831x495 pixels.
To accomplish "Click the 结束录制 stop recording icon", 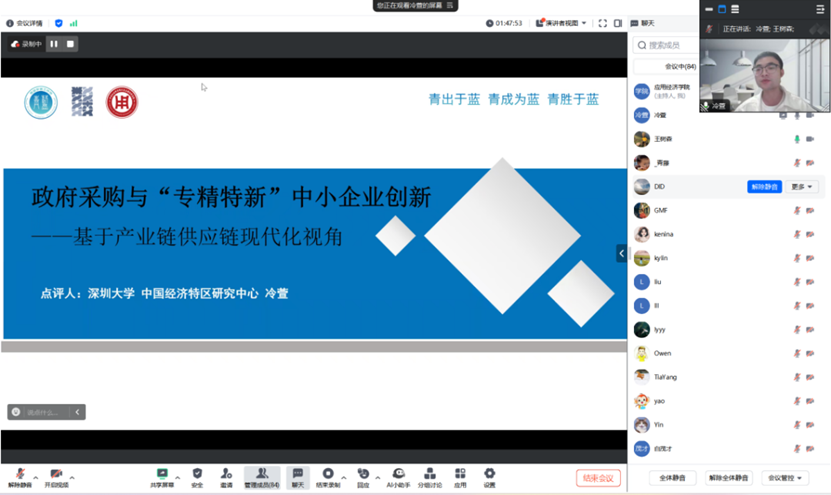I will click(328, 477).
